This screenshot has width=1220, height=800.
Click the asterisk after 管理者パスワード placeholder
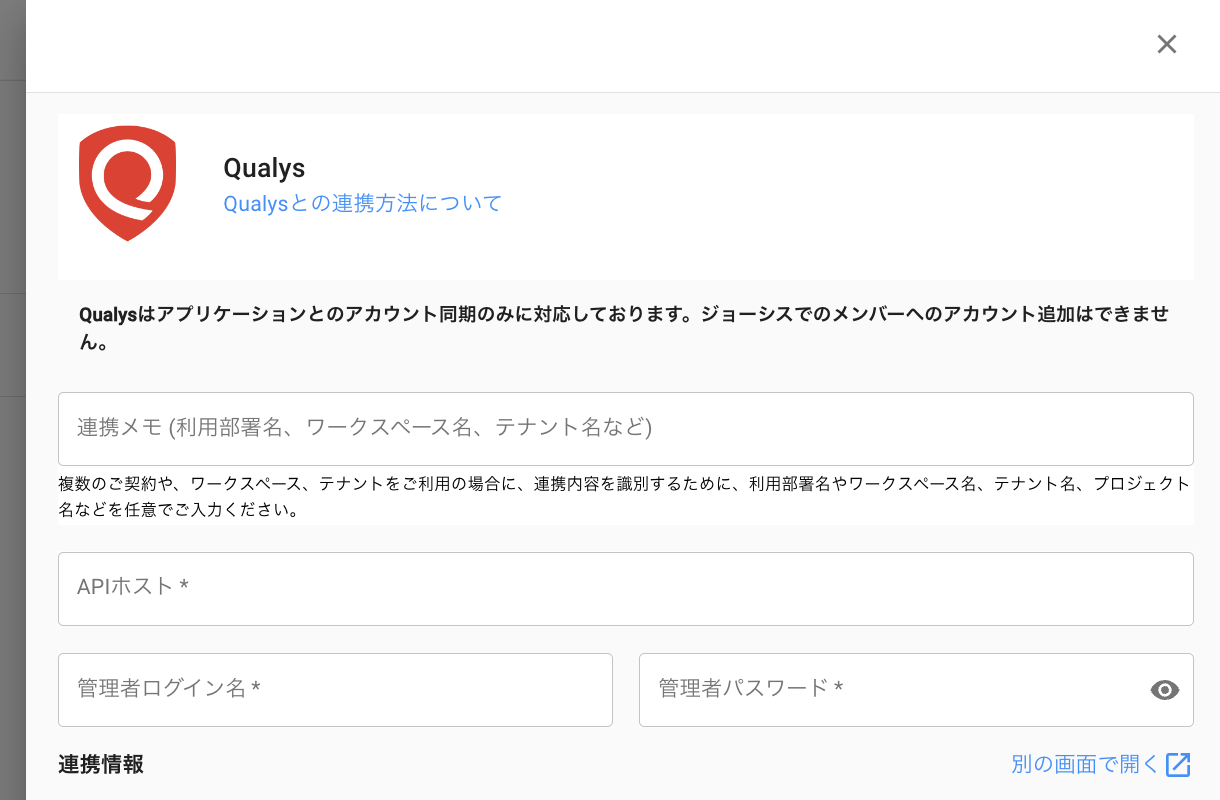838,689
